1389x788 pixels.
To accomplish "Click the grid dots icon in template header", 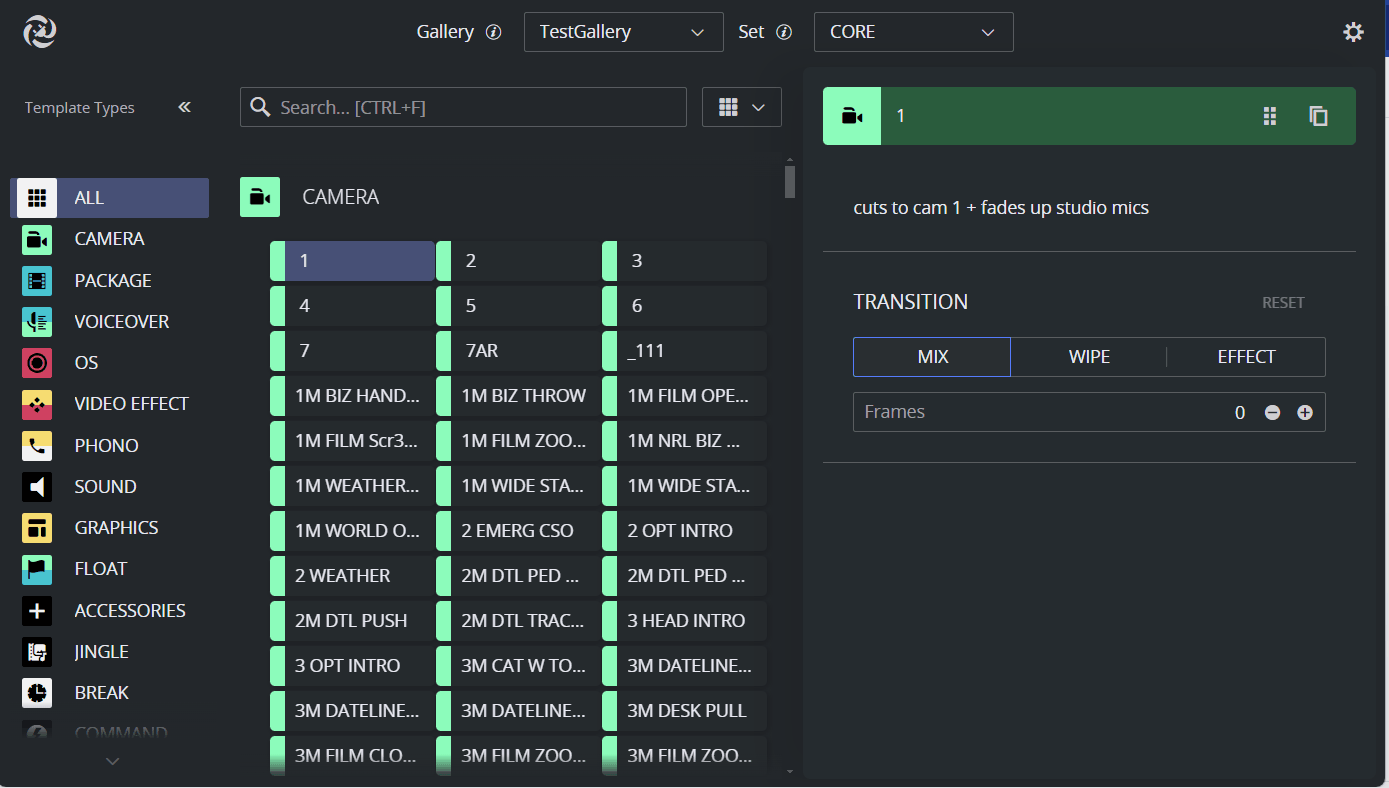I will coord(1270,116).
